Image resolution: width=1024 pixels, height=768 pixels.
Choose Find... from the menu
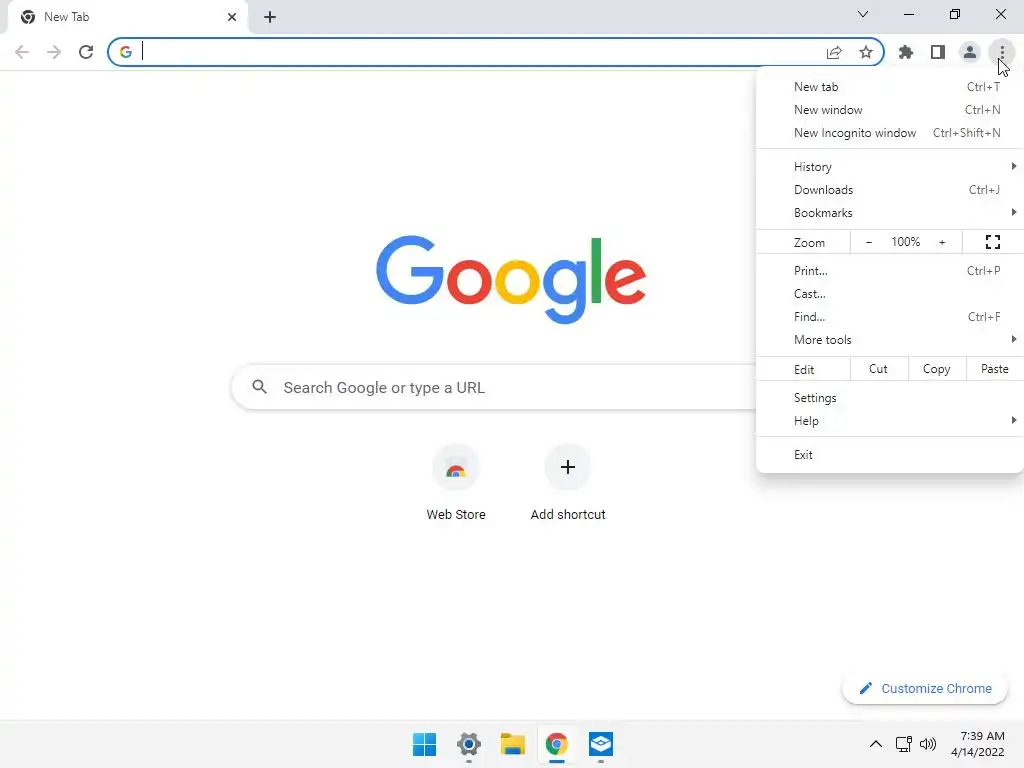pos(889,316)
